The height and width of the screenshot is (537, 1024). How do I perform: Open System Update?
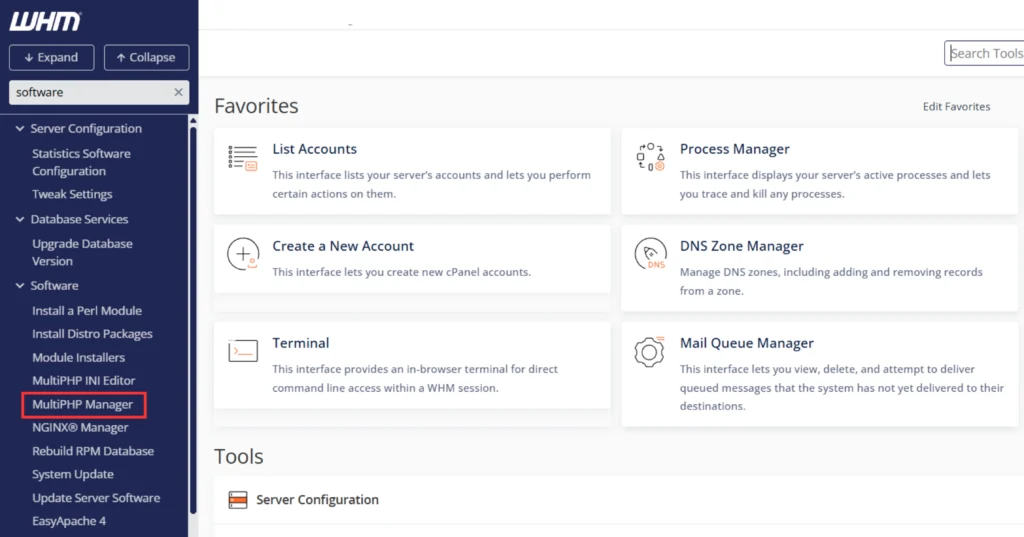72,474
